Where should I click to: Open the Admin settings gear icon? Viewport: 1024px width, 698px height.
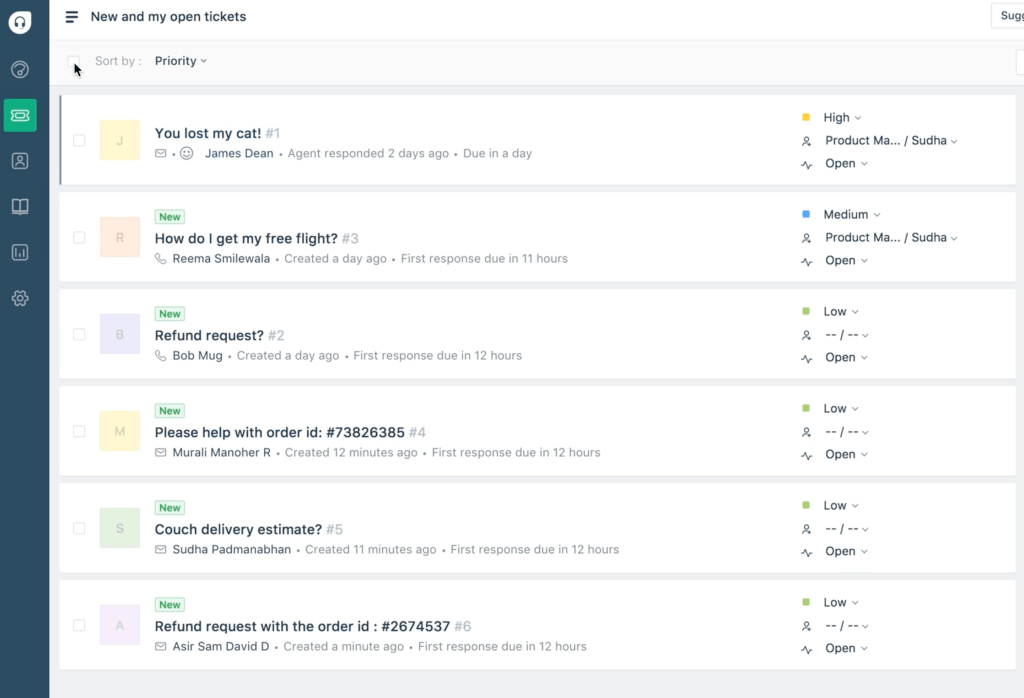tap(20, 298)
